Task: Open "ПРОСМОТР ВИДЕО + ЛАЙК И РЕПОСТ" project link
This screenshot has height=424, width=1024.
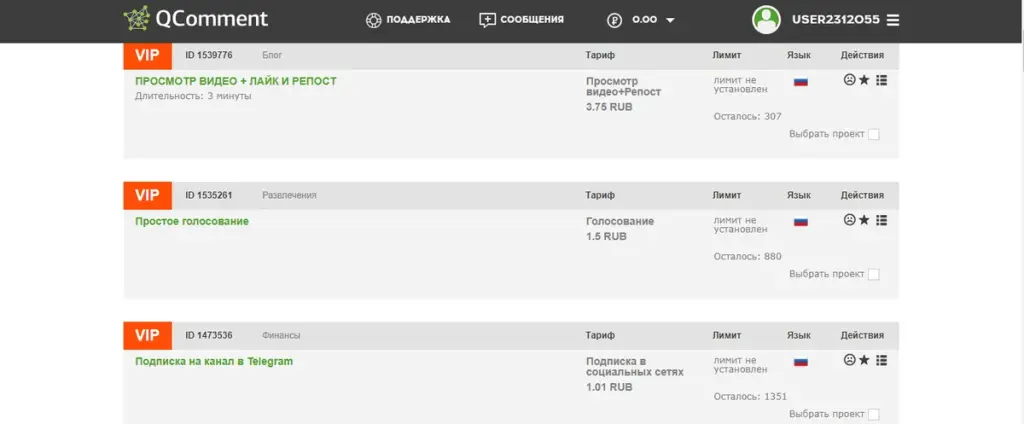Action: click(236, 81)
